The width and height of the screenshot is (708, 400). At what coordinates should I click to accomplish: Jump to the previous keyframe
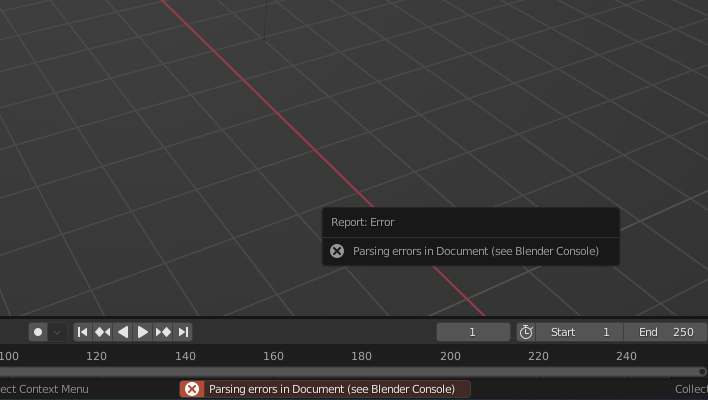[x=102, y=332]
